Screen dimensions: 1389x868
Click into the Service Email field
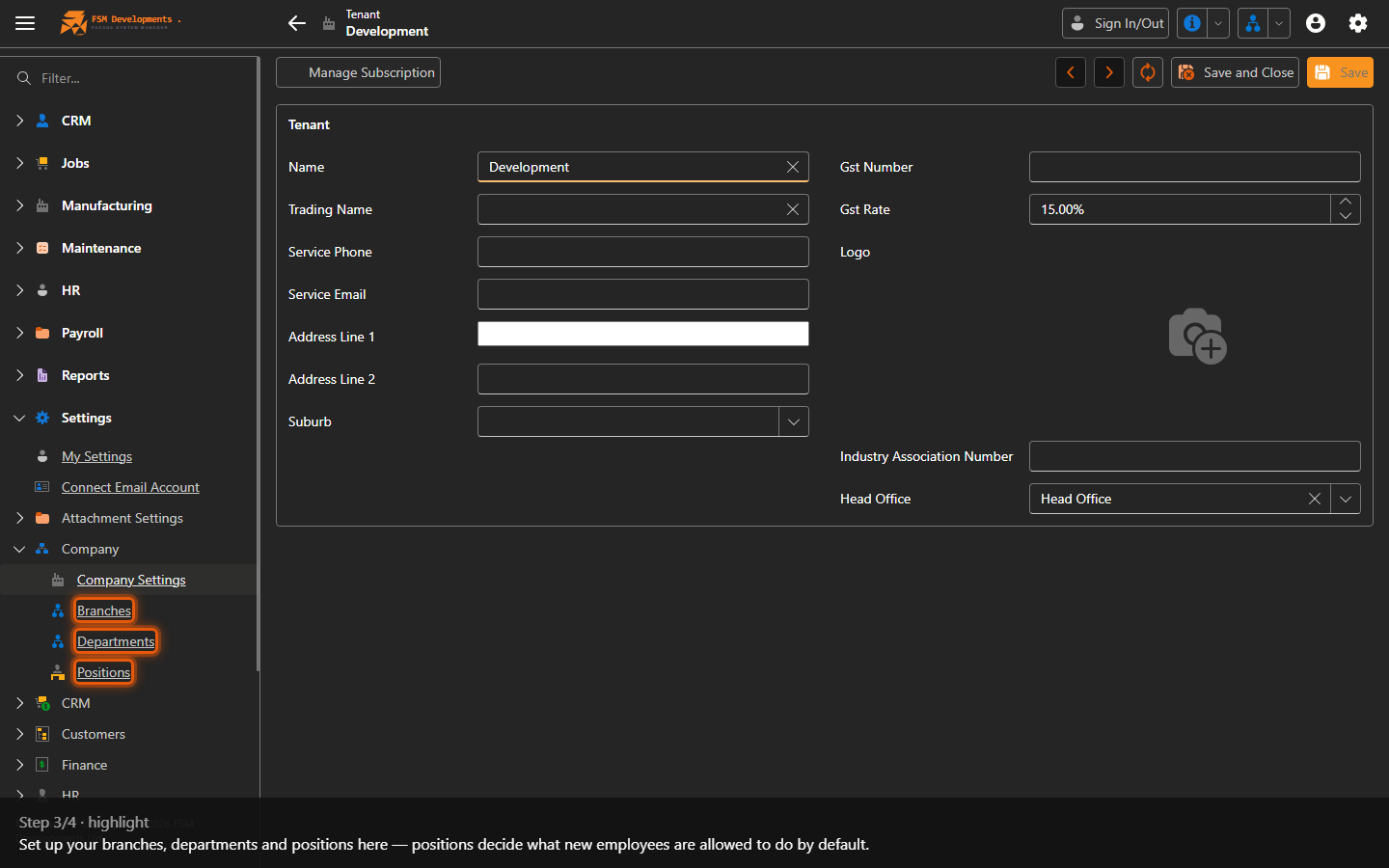pyautogui.click(x=643, y=294)
